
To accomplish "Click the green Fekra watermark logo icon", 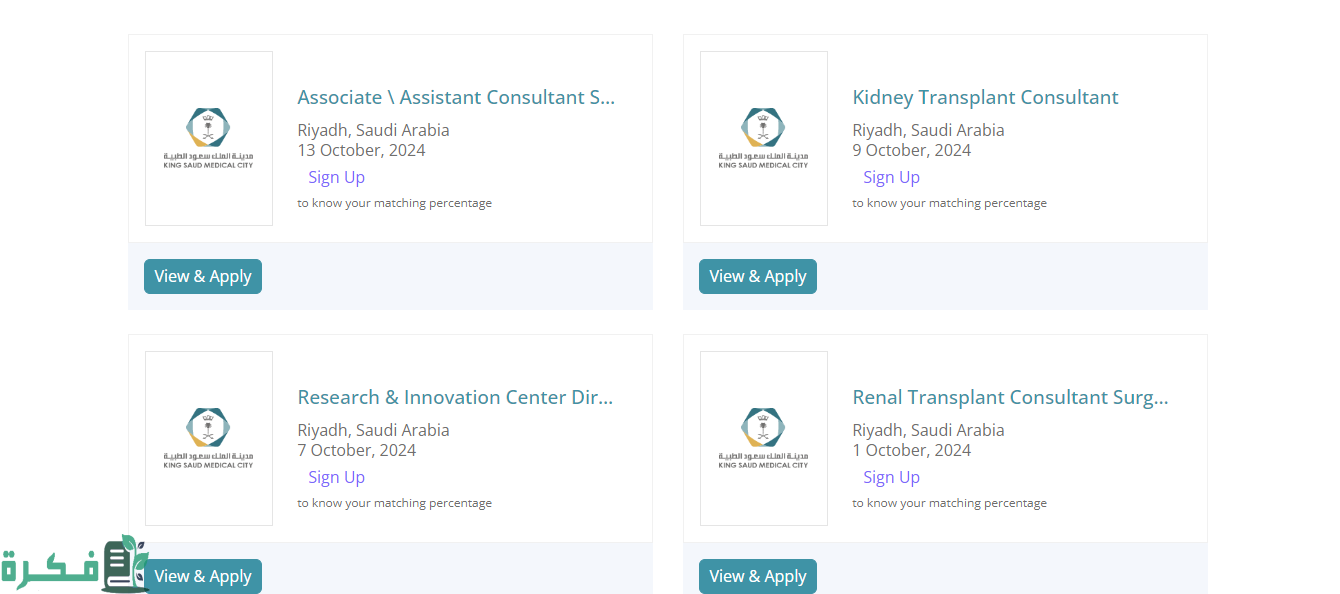I will pos(125,563).
